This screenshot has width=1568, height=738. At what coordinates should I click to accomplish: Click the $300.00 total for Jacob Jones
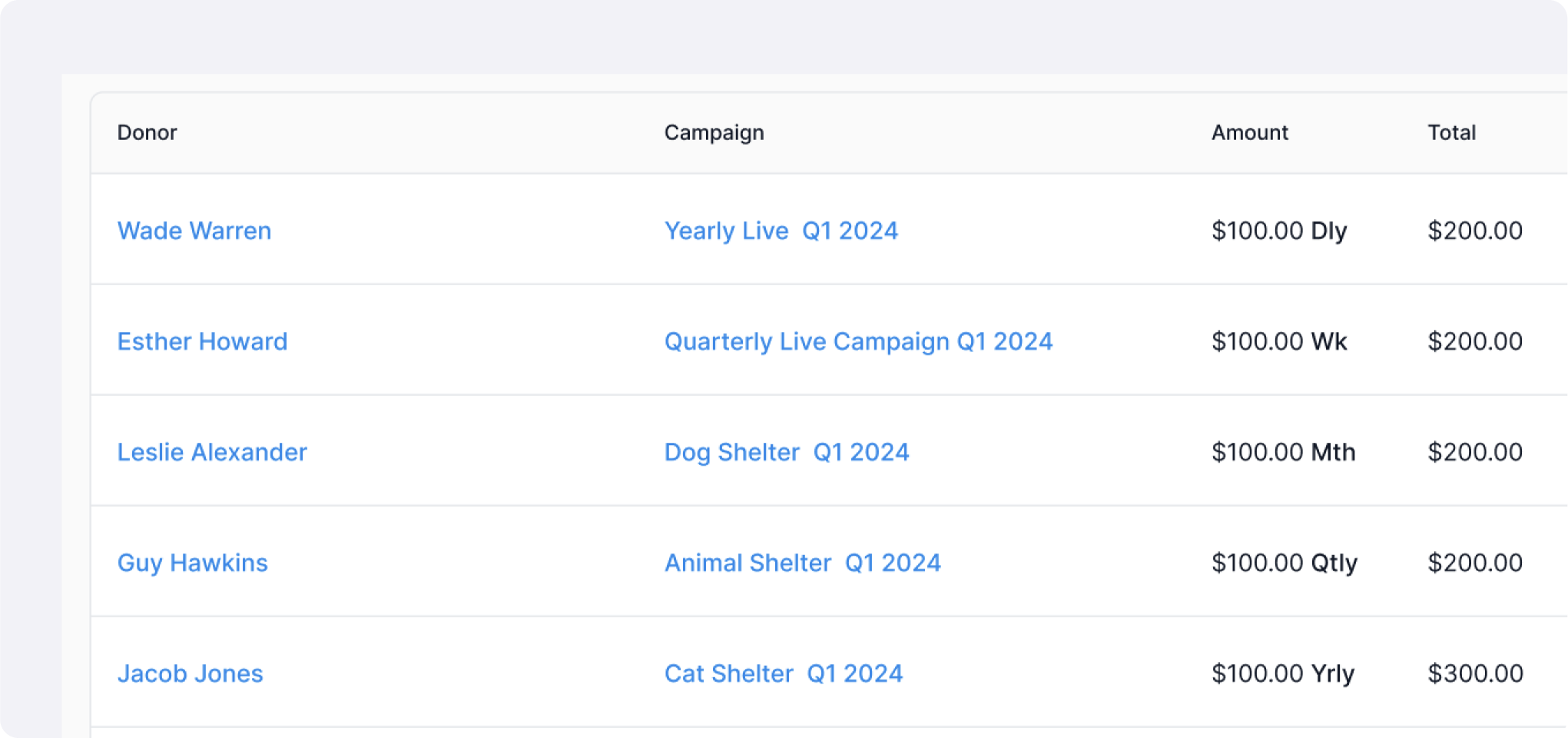[x=1475, y=673]
